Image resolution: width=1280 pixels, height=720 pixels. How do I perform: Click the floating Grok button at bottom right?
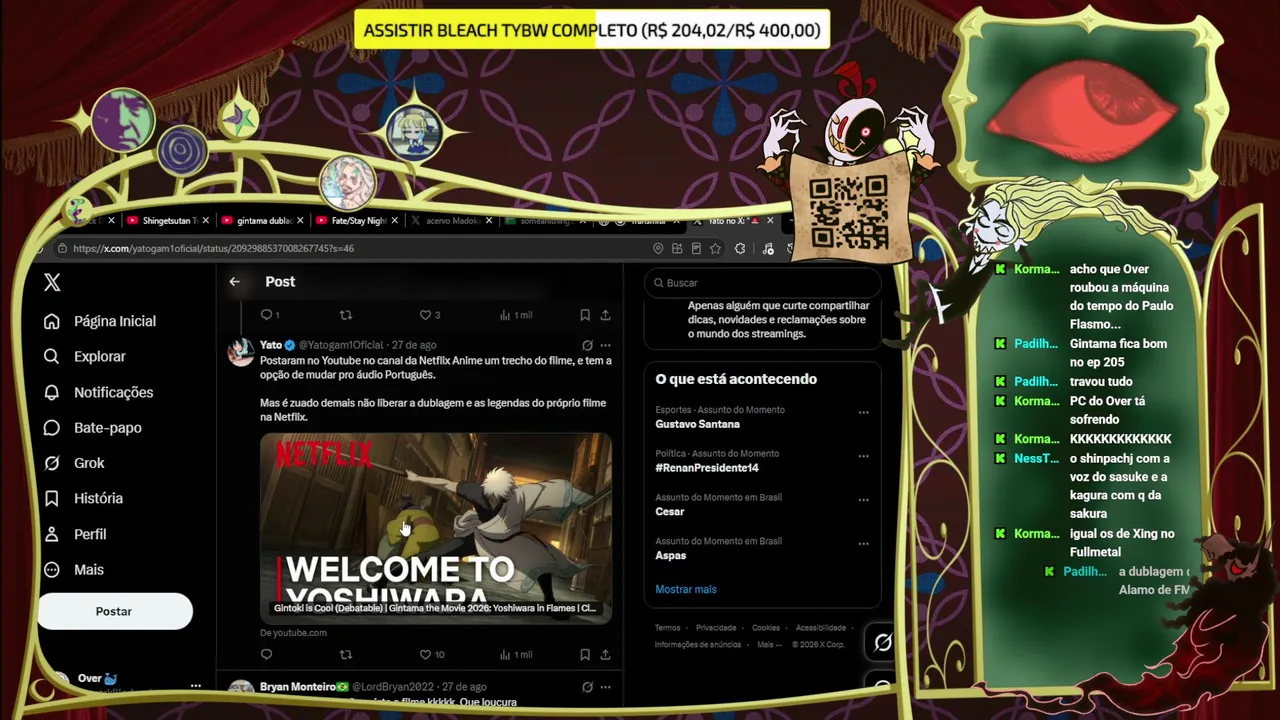coord(882,643)
